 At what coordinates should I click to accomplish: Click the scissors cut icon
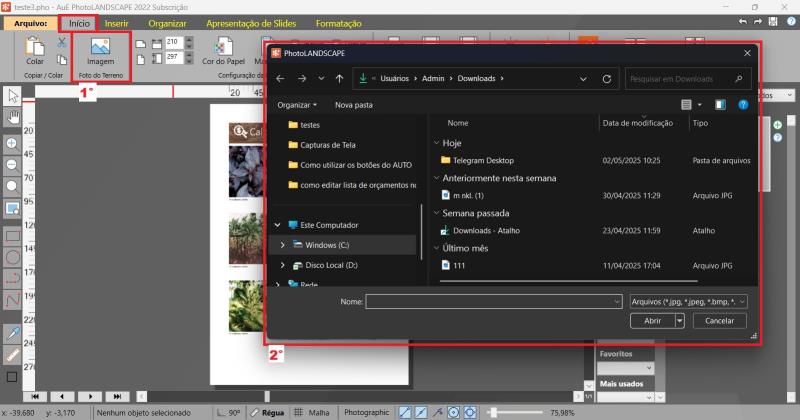62,42
